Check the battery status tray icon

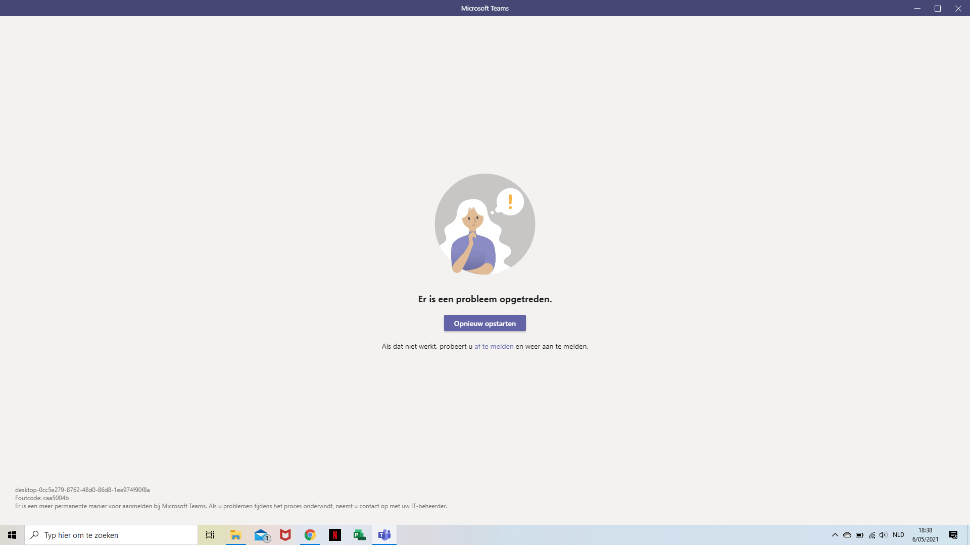tap(859, 535)
